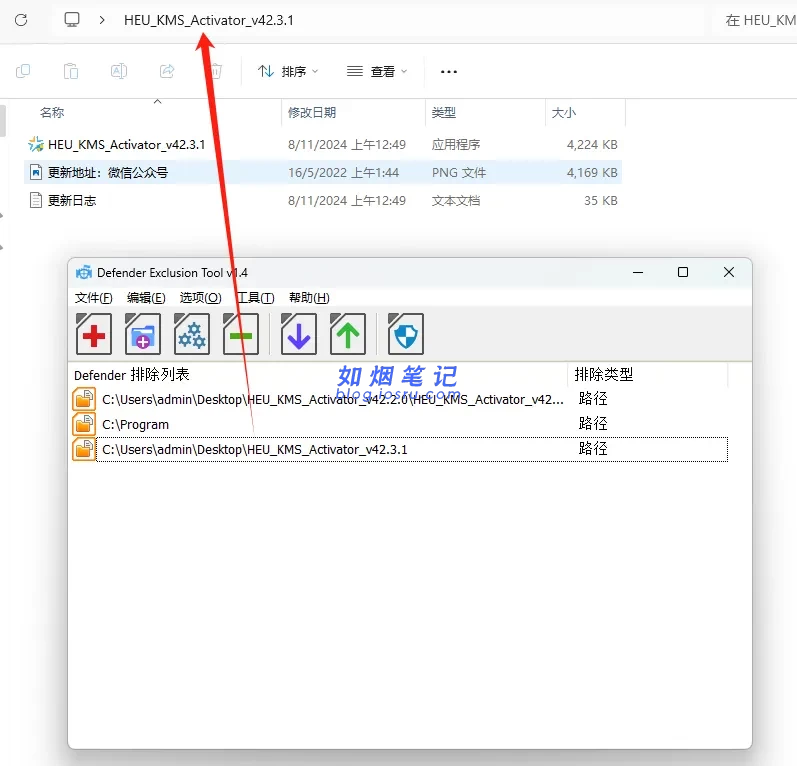The height and width of the screenshot is (766, 797).
Task: Click the folder icon of the v42.2.0 exclusion
Action: point(84,399)
